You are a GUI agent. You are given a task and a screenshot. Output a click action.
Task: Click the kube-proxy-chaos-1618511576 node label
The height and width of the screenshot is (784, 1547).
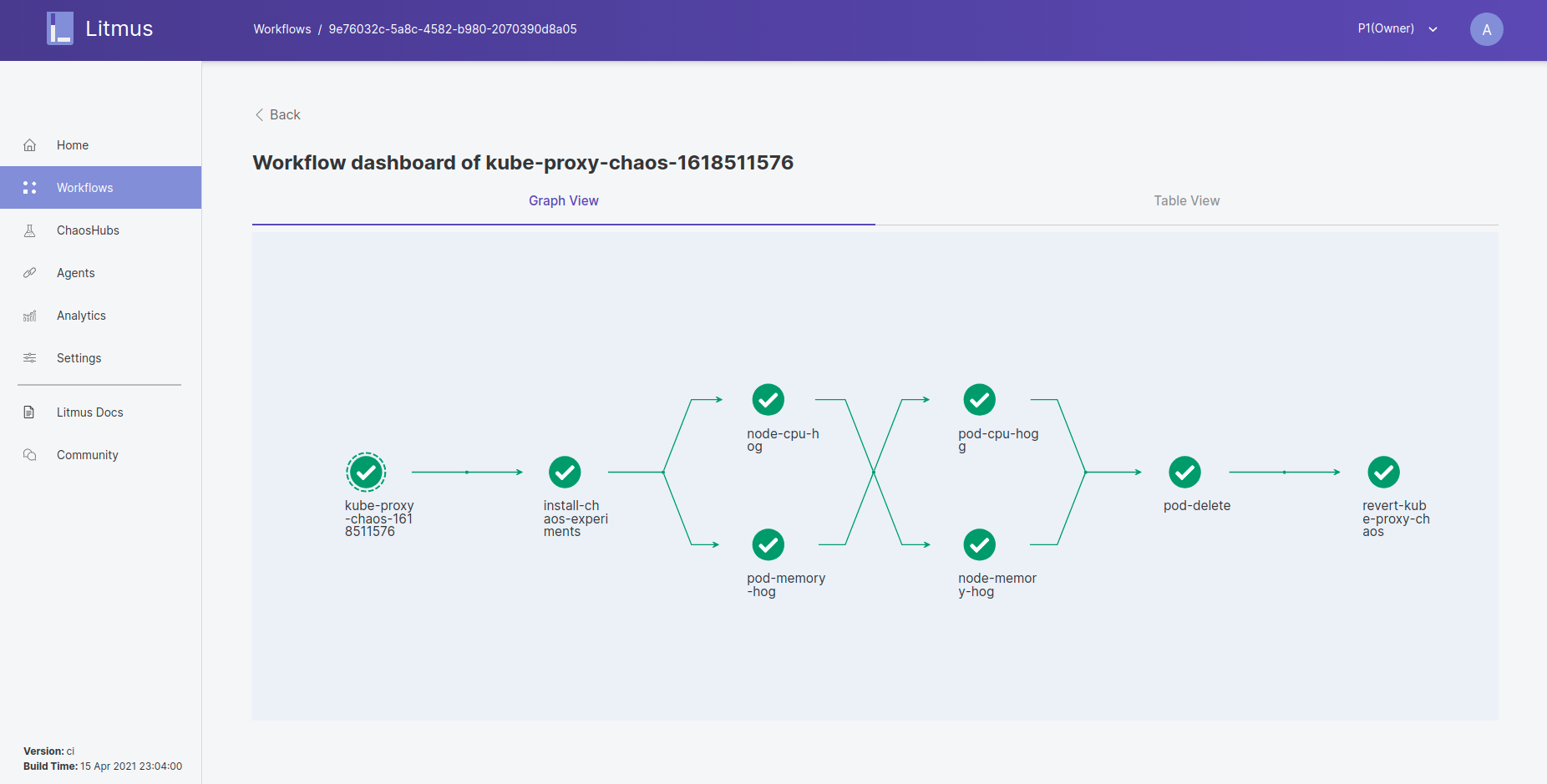coord(379,518)
